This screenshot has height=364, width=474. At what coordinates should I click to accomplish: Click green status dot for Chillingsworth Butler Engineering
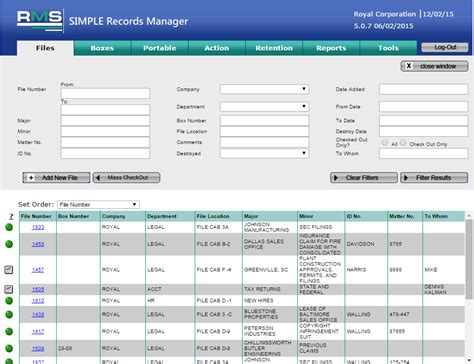click(x=9, y=348)
